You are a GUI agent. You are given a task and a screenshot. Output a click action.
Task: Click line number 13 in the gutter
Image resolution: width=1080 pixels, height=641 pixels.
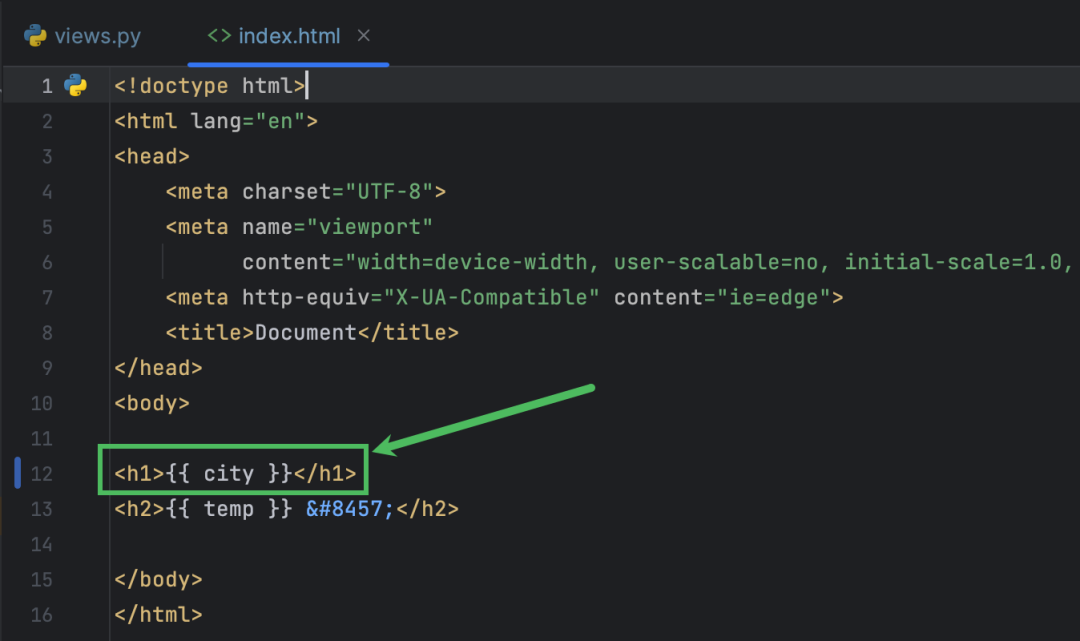coord(41,509)
